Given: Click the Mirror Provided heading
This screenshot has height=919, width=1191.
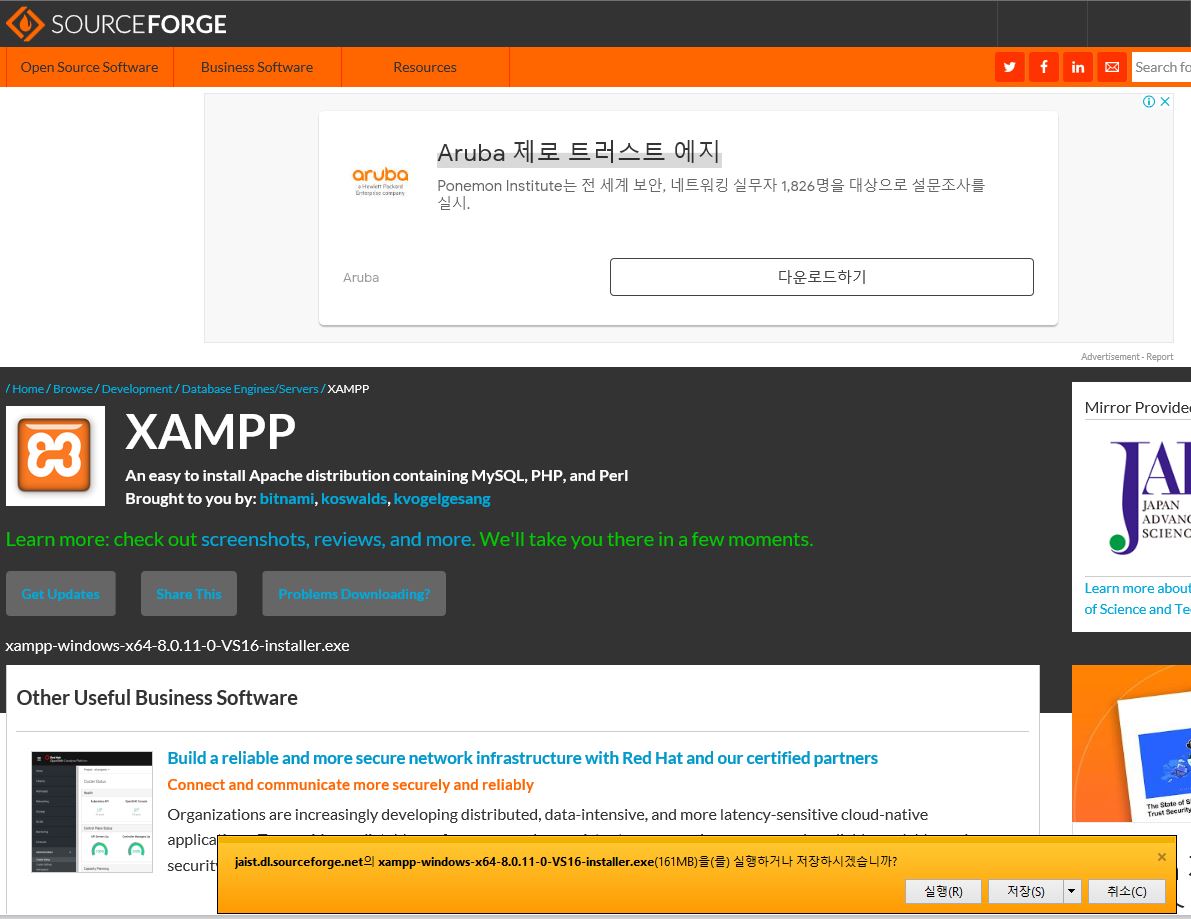Looking at the screenshot, I should tap(1137, 408).
